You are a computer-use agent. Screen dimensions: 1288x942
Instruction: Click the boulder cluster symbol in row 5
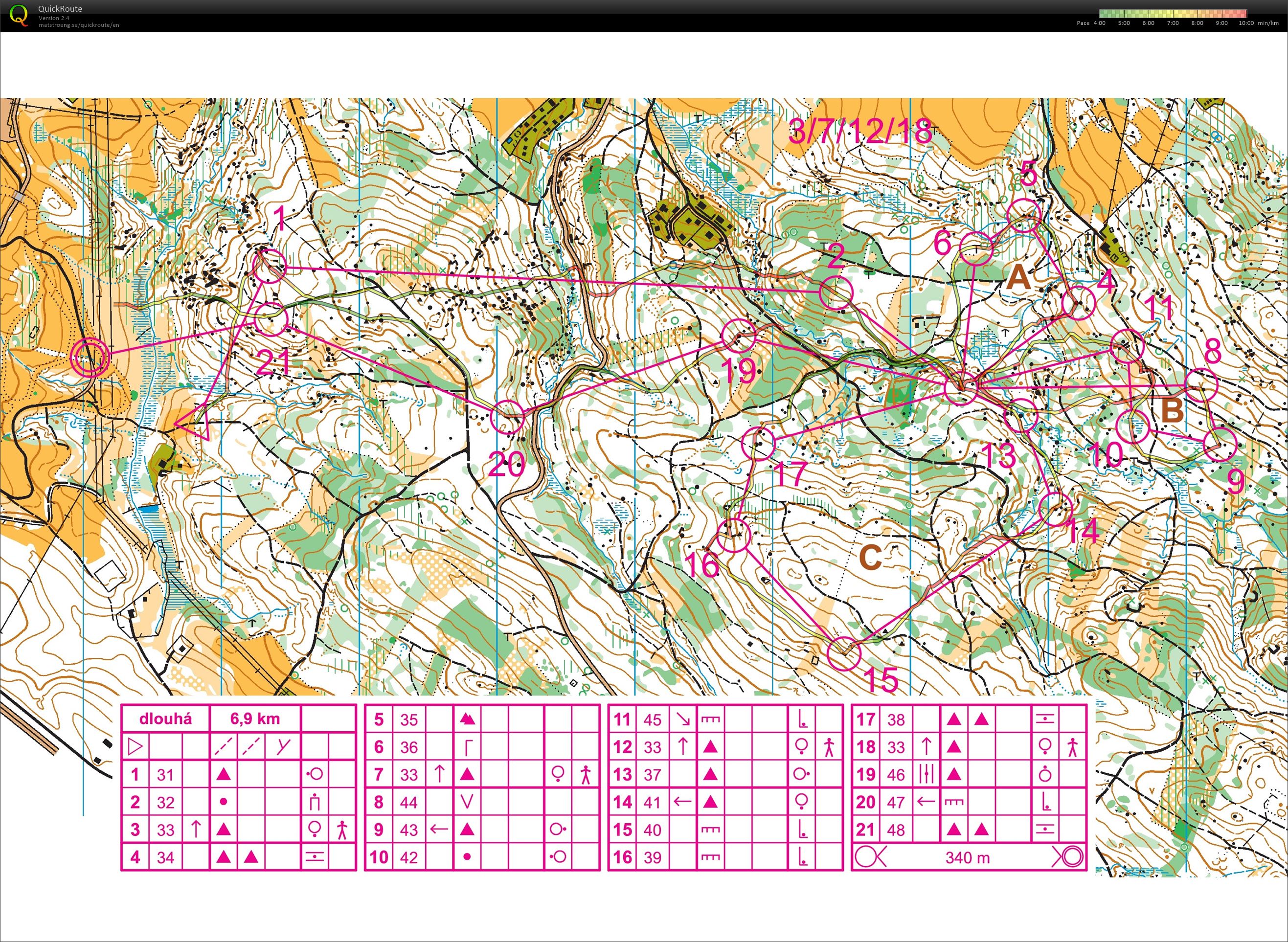point(467,719)
